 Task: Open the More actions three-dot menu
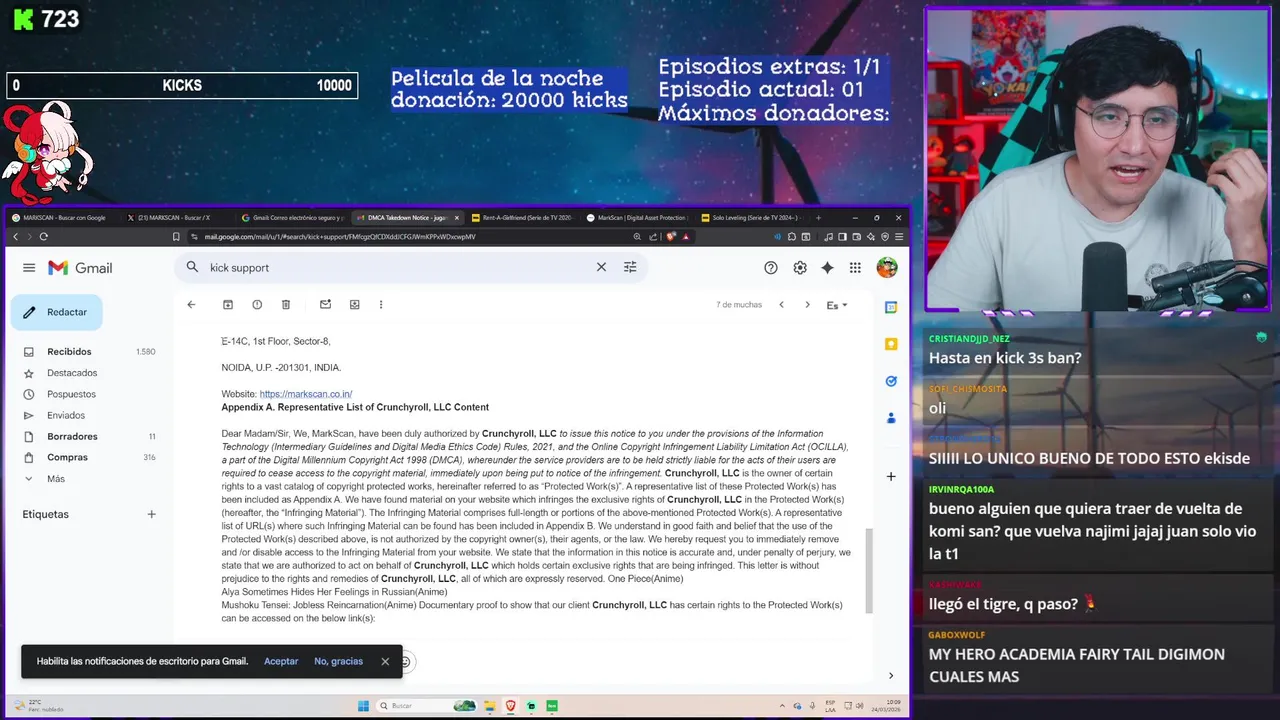pyautogui.click(x=381, y=305)
